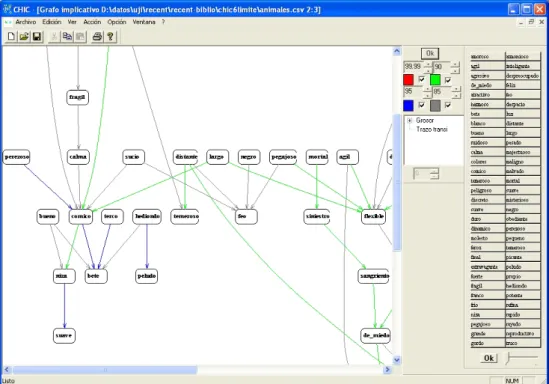The width and height of the screenshot is (549, 384).
Task: Decrease the 90 threshold spinner value
Action: pos(455,70)
